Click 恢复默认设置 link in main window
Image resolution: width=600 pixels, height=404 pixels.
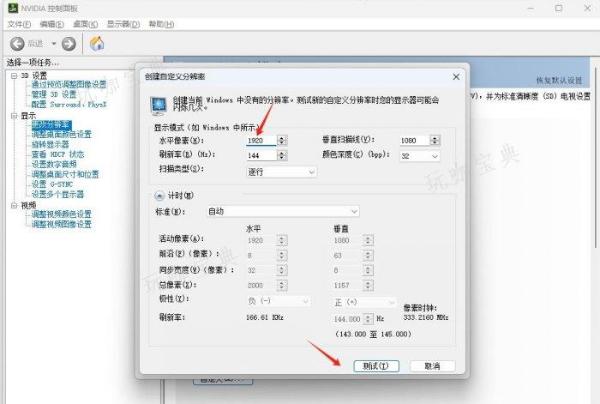pos(559,80)
